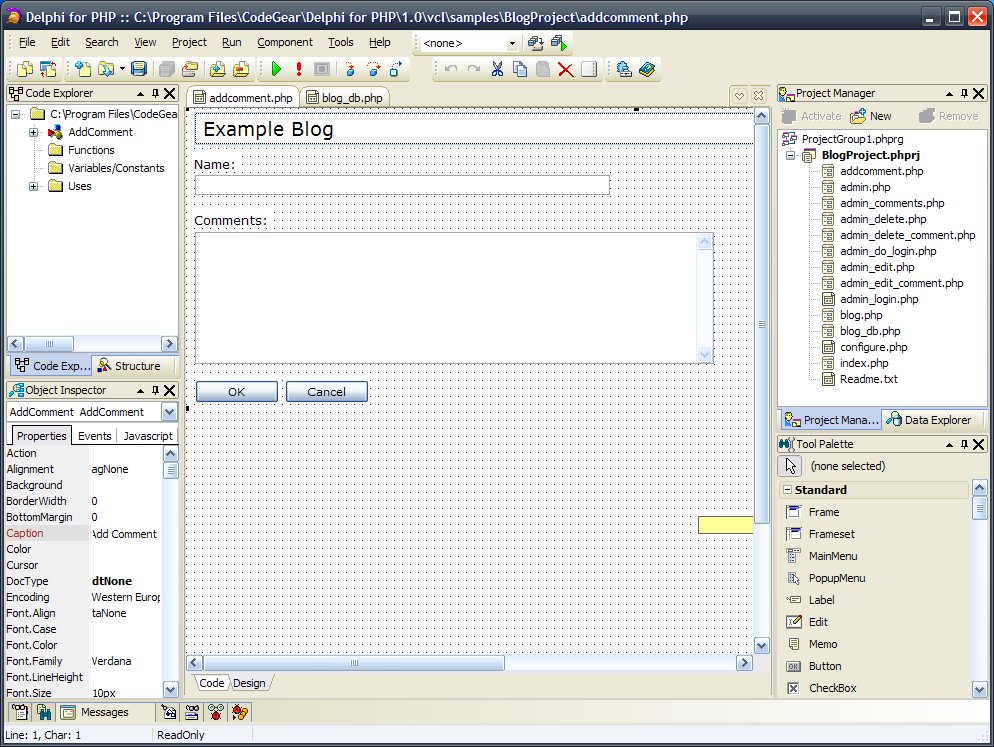The width and height of the screenshot is (994, 747).
Task: Collapse the root C:\Program Files node
Action: pyautogui.click(x=16, y=114)
